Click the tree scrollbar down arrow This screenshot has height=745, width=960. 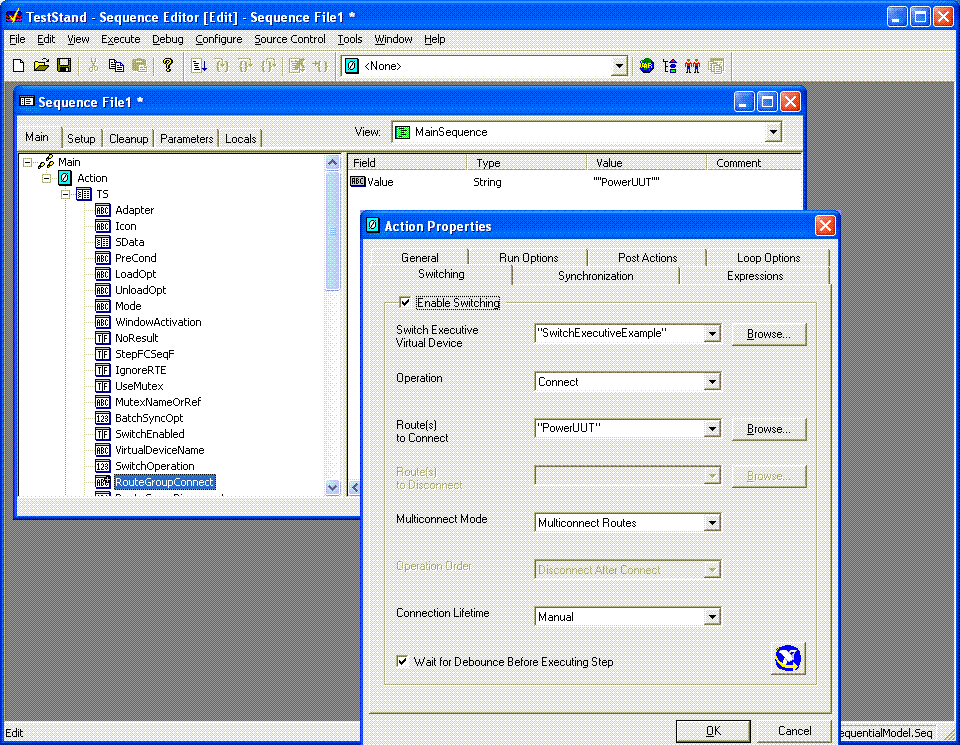click(x=332, y=487)
